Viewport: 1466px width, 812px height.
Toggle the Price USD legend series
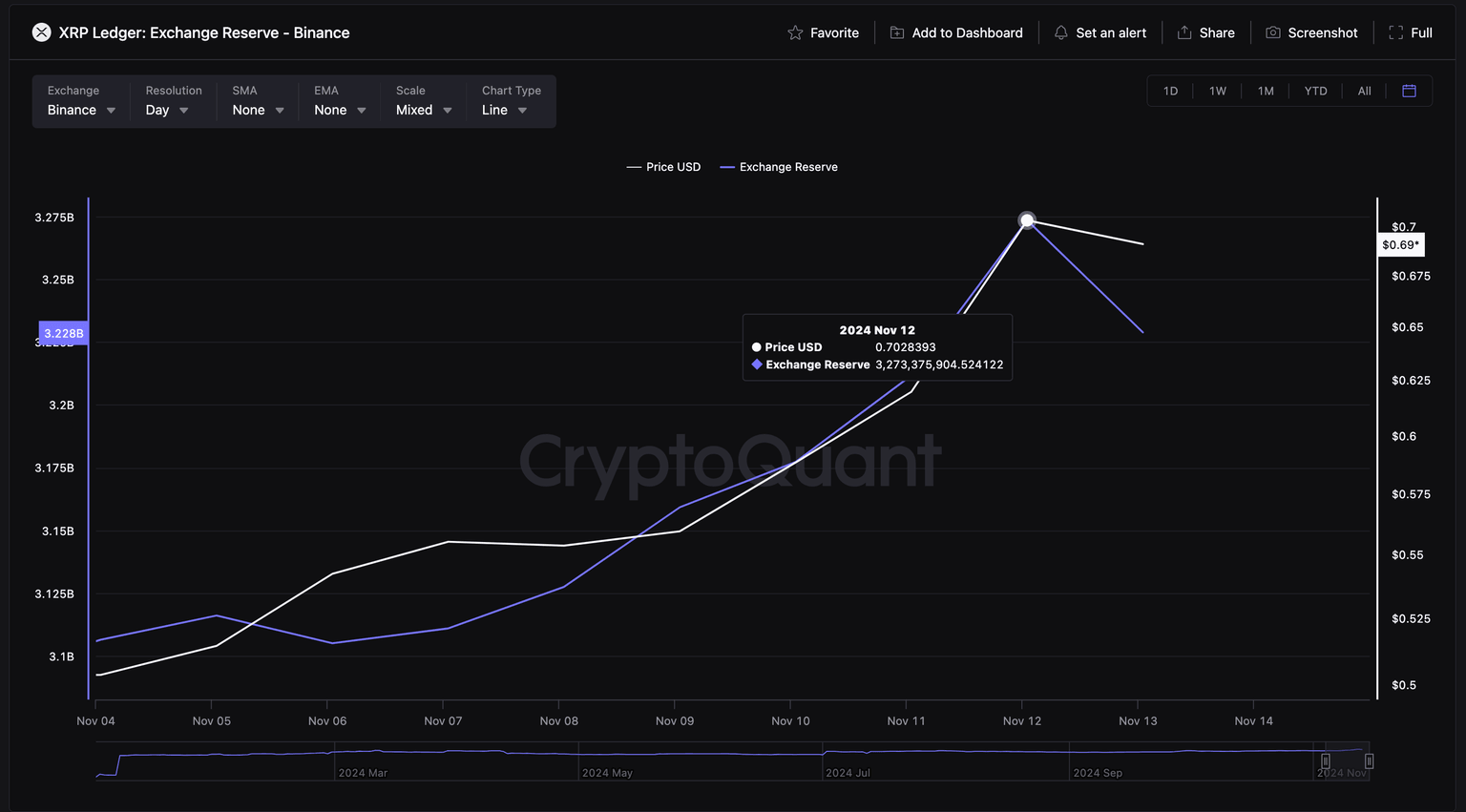tap(663, 167)
